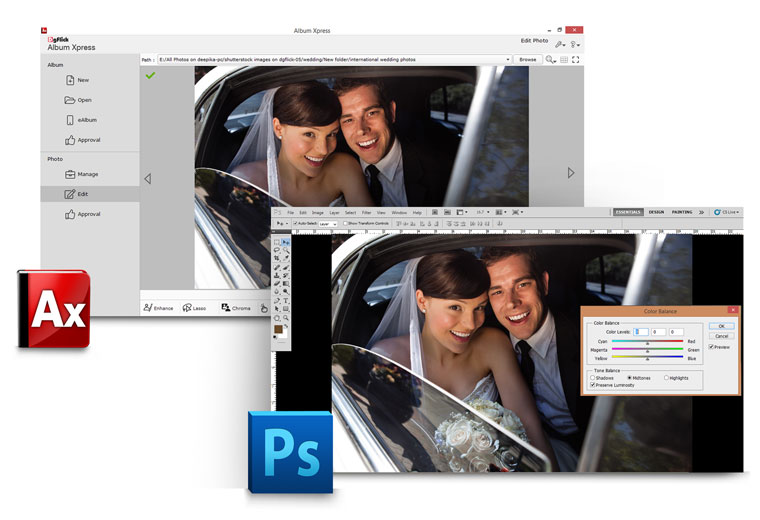Click the eAlbum sidebar item

click(x=86, y=120)
